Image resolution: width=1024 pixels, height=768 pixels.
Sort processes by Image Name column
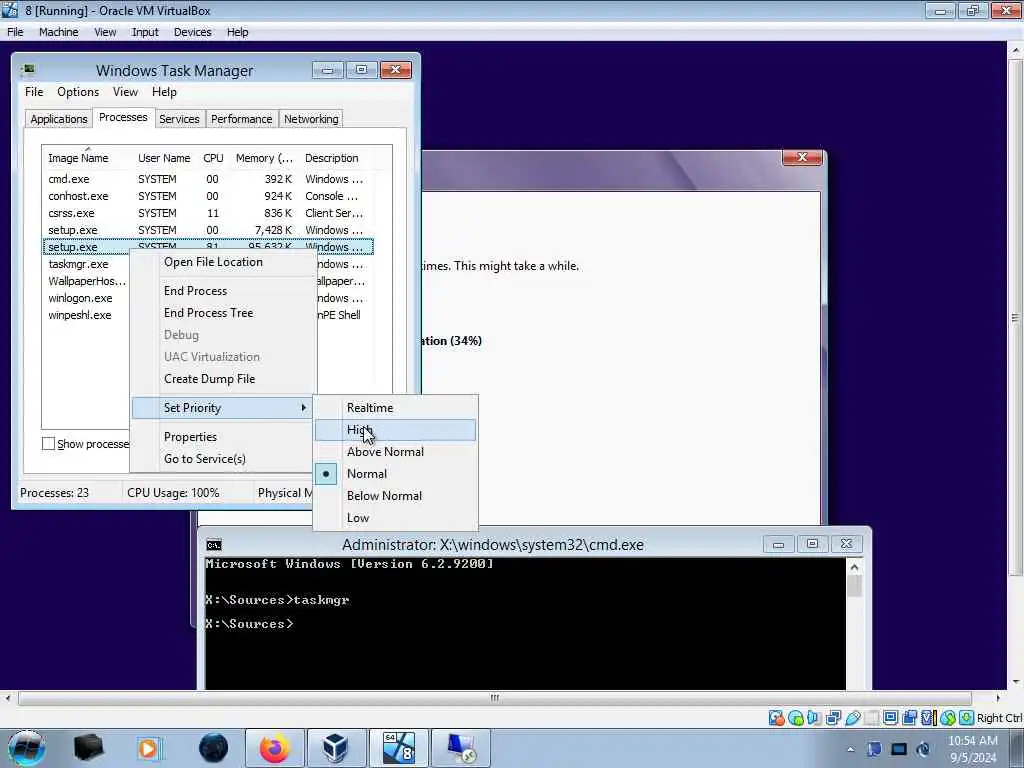click(x=88, y=158)
